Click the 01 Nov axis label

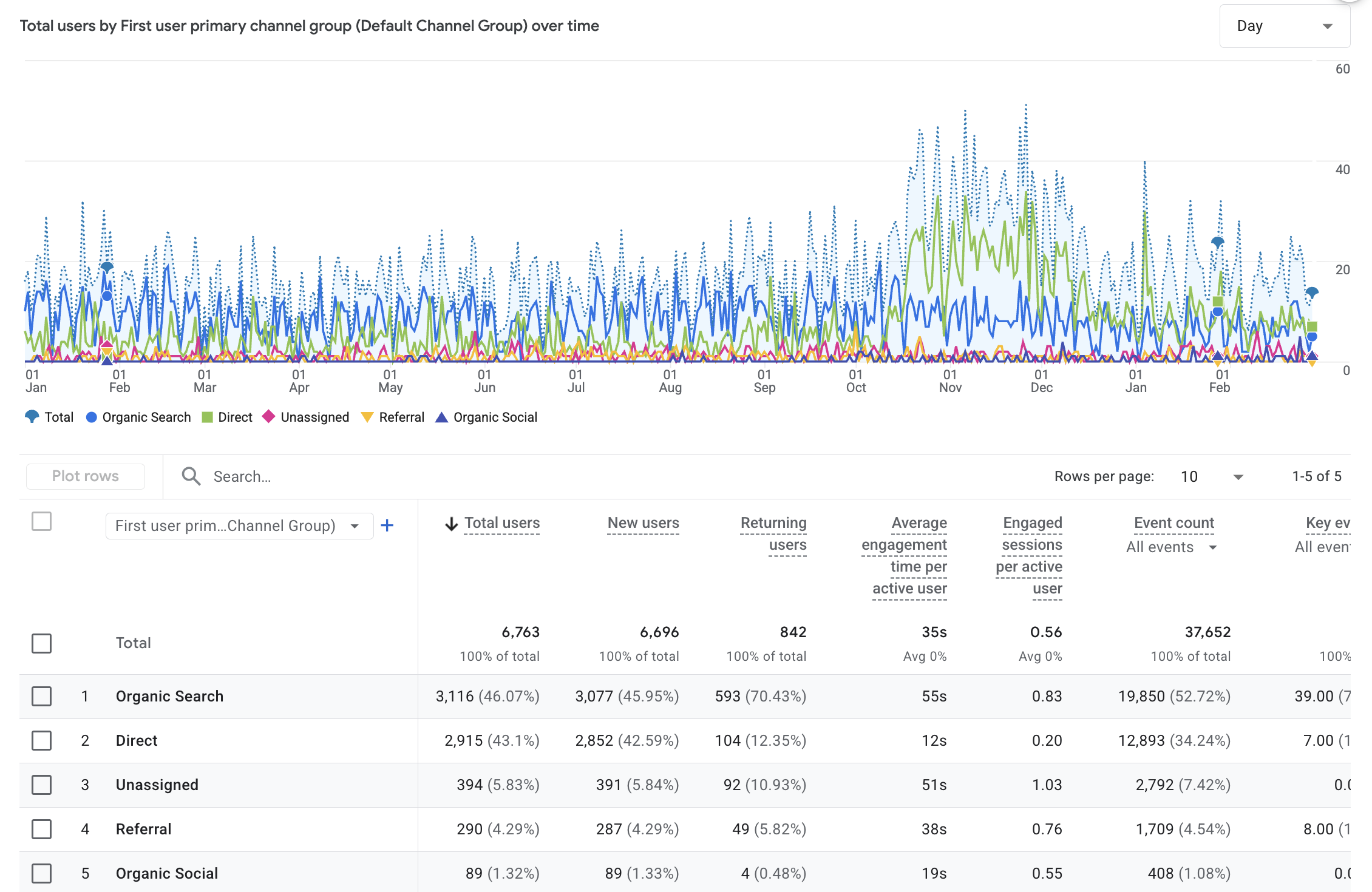[950, 381]
